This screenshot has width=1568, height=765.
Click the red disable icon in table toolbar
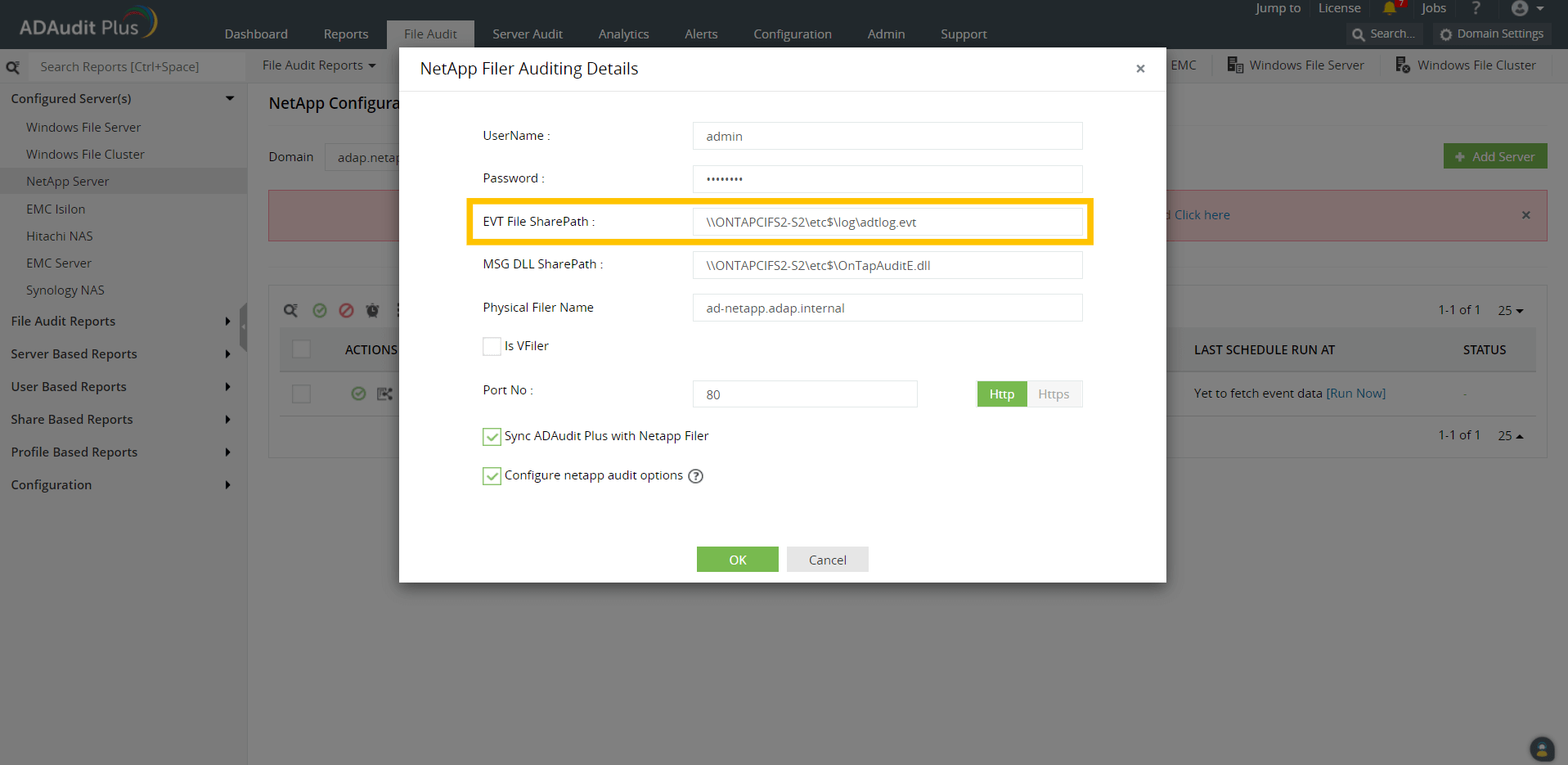tap(346, 310)
